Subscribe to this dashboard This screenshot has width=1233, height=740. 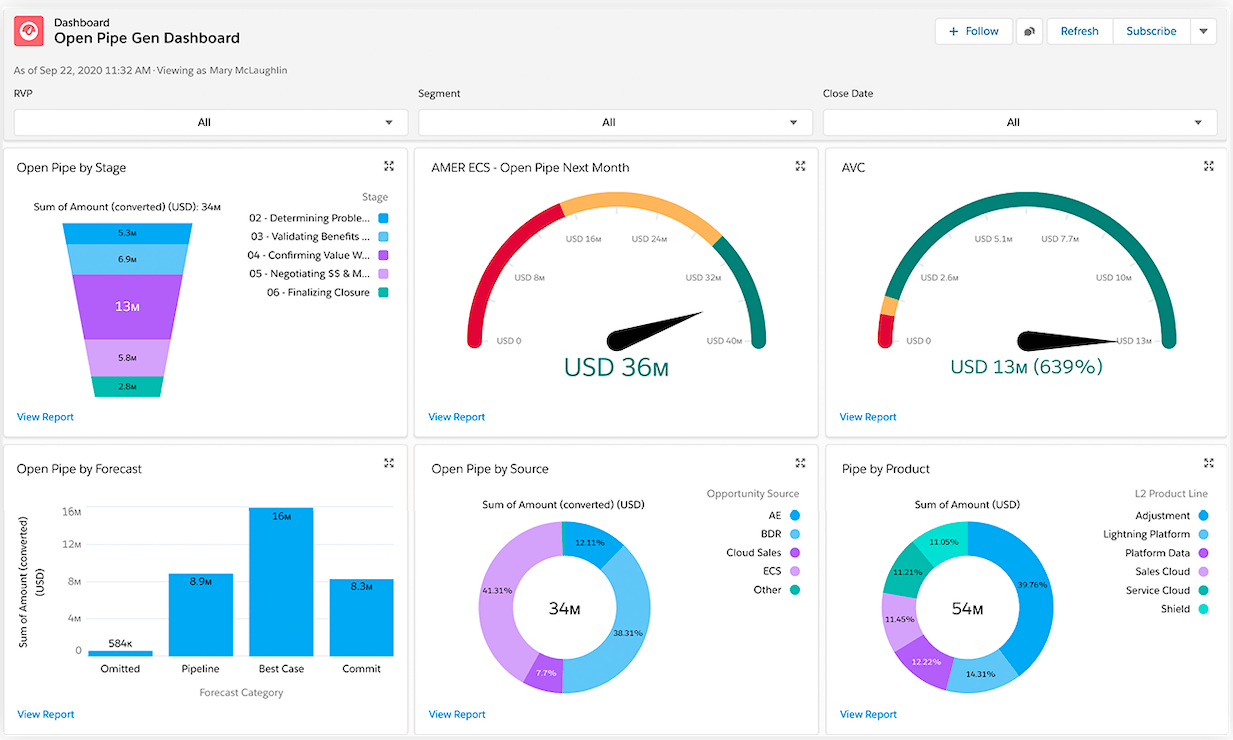pos(1151,31)
